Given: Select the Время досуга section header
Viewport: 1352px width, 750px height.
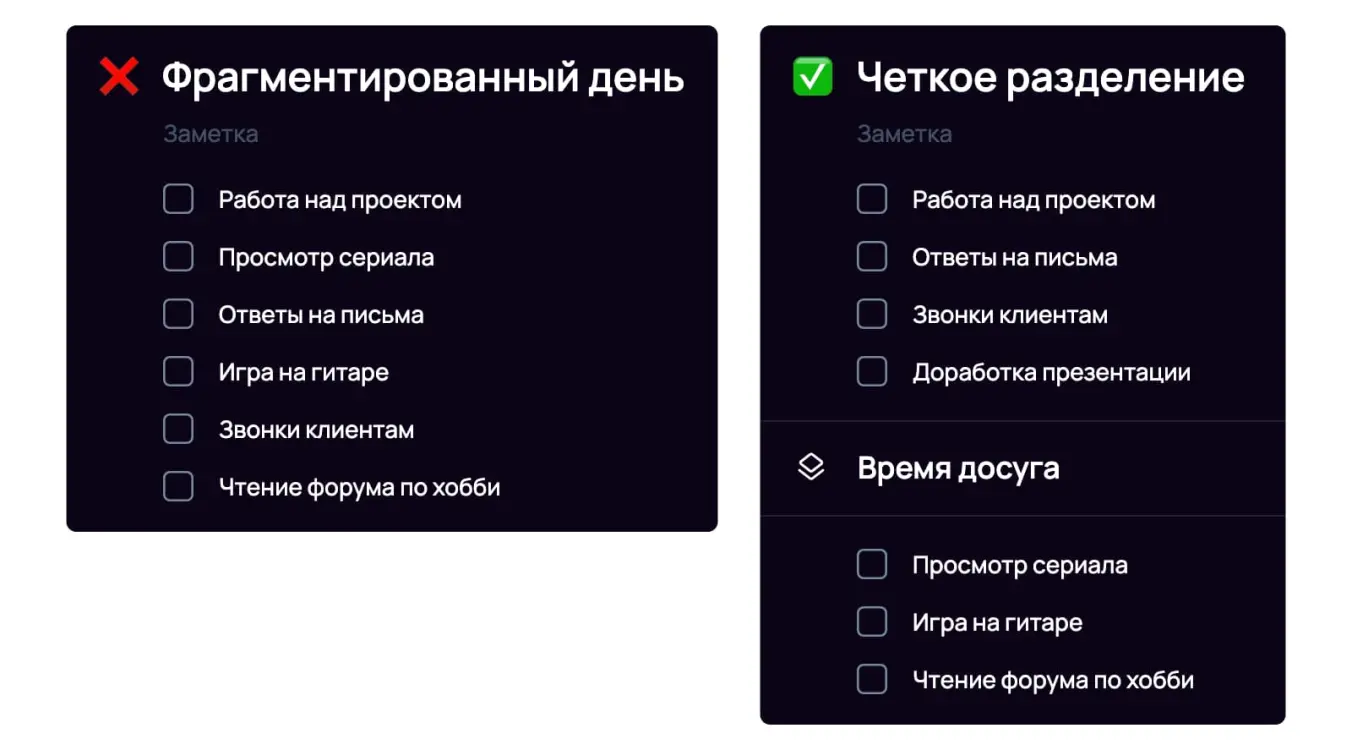Looking at the screenshot, I should (959, 467).
